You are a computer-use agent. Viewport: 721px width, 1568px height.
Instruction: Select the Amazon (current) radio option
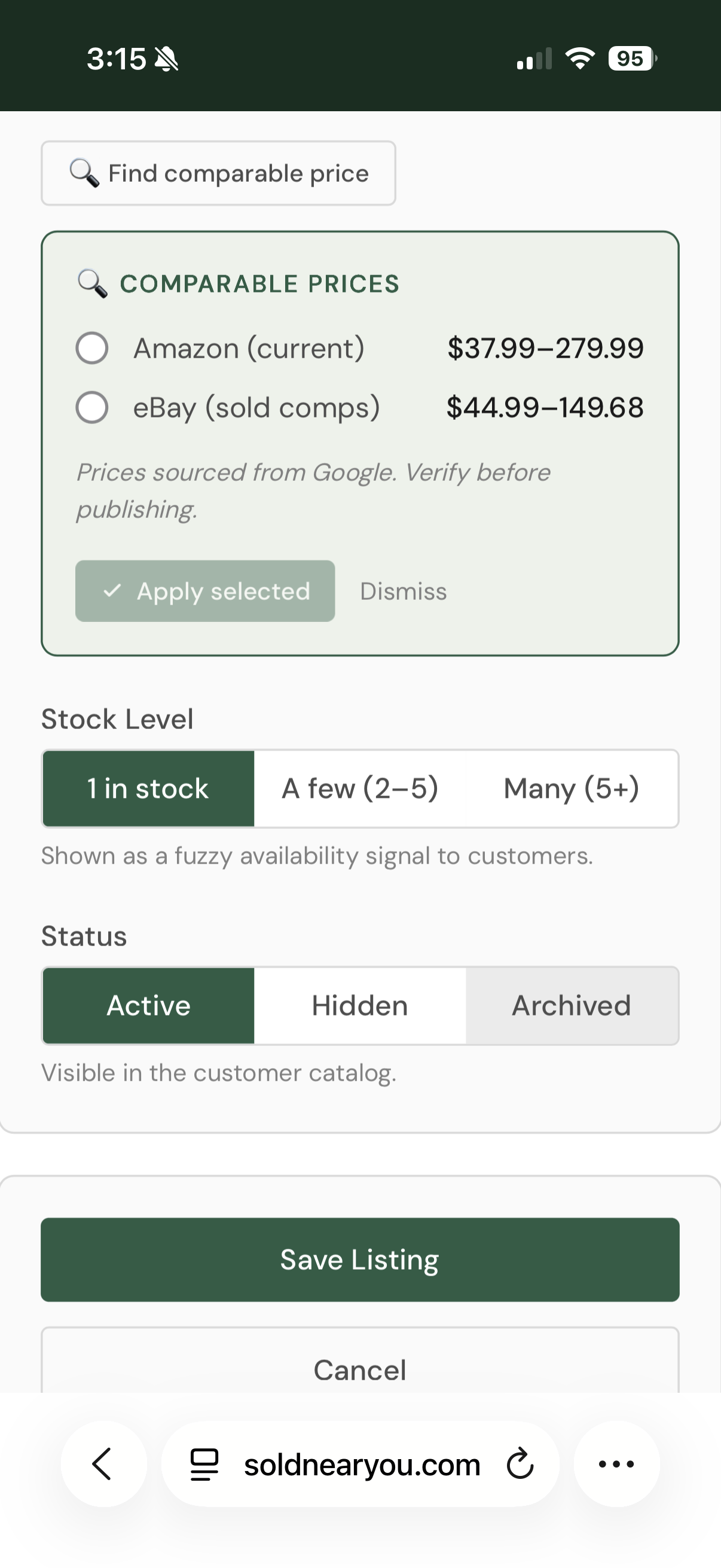(92, 348)
